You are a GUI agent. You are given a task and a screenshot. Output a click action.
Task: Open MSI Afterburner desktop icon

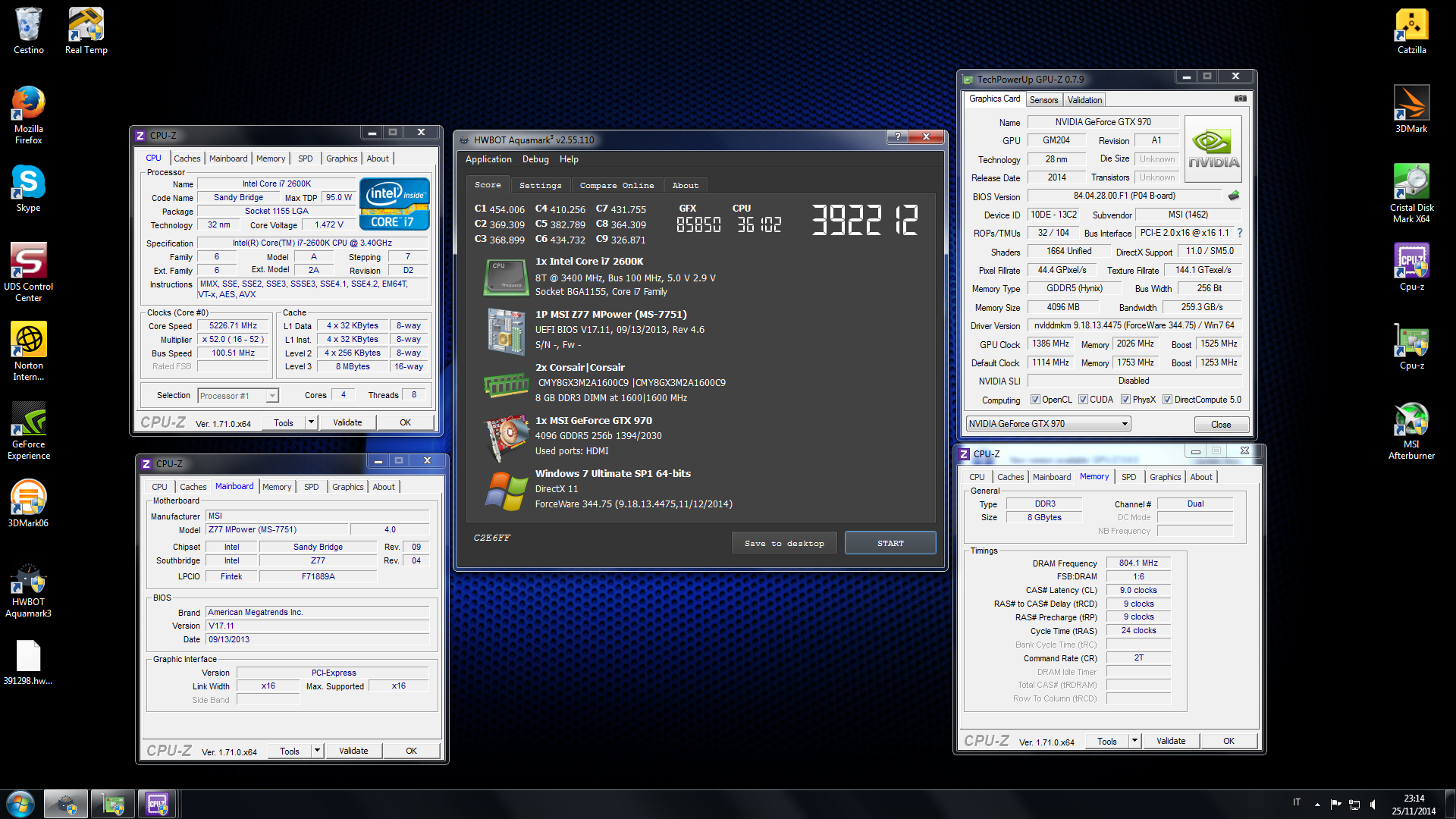tap(1411, 430)
